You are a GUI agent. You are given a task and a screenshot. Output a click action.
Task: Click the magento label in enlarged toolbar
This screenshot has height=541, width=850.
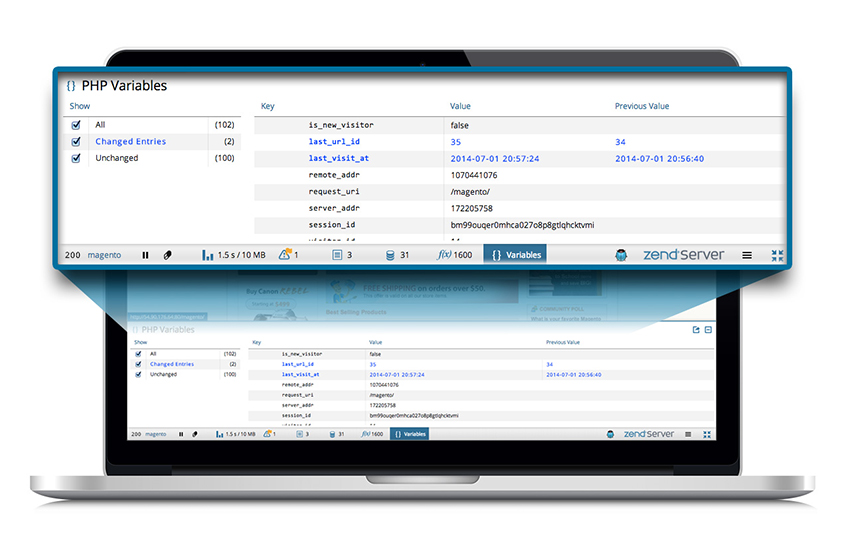coord(104,255)
